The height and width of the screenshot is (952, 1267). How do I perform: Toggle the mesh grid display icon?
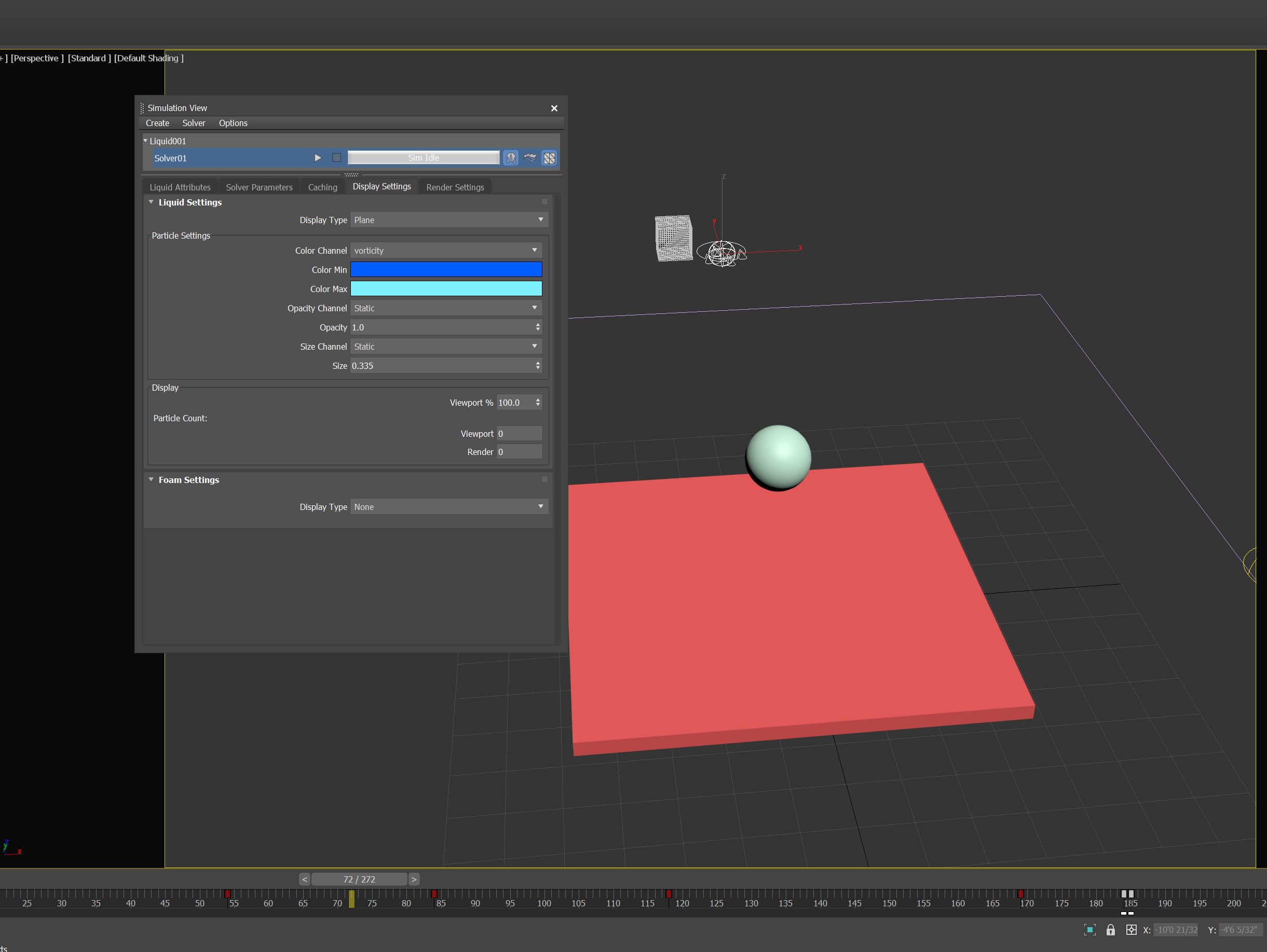(549, 158)
